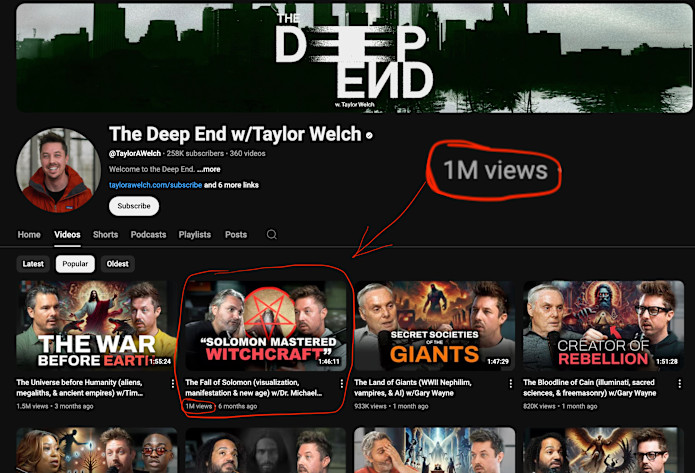Click title 'The Land of Giants'

(413, 387)
